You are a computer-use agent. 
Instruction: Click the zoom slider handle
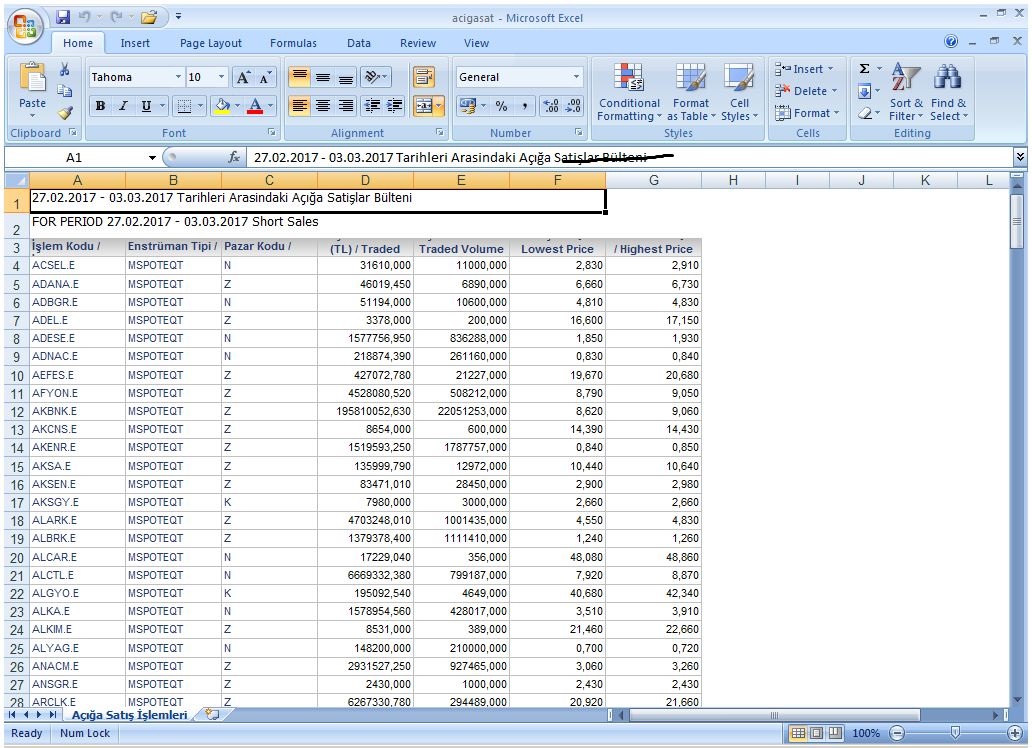956,733
